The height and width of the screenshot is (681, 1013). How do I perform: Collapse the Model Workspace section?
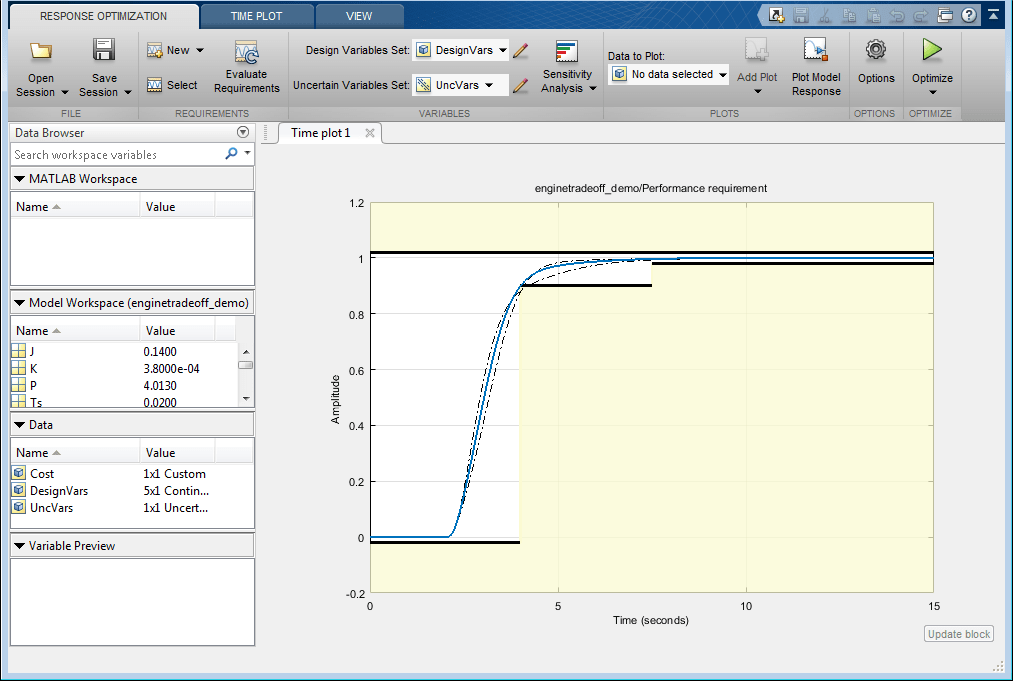pos(20,302)
